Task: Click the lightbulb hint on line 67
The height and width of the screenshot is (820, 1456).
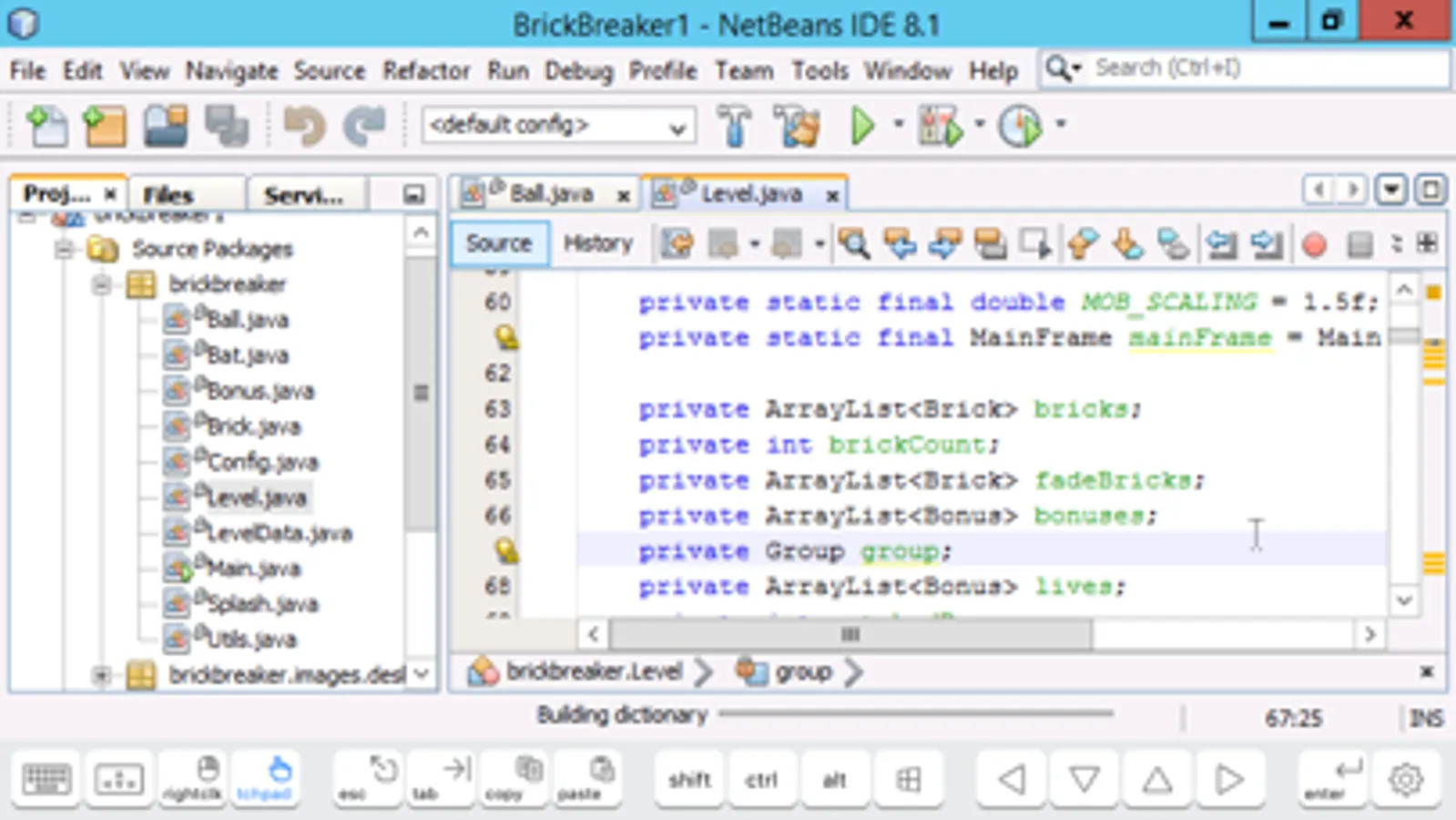Action: coord(506,551)
